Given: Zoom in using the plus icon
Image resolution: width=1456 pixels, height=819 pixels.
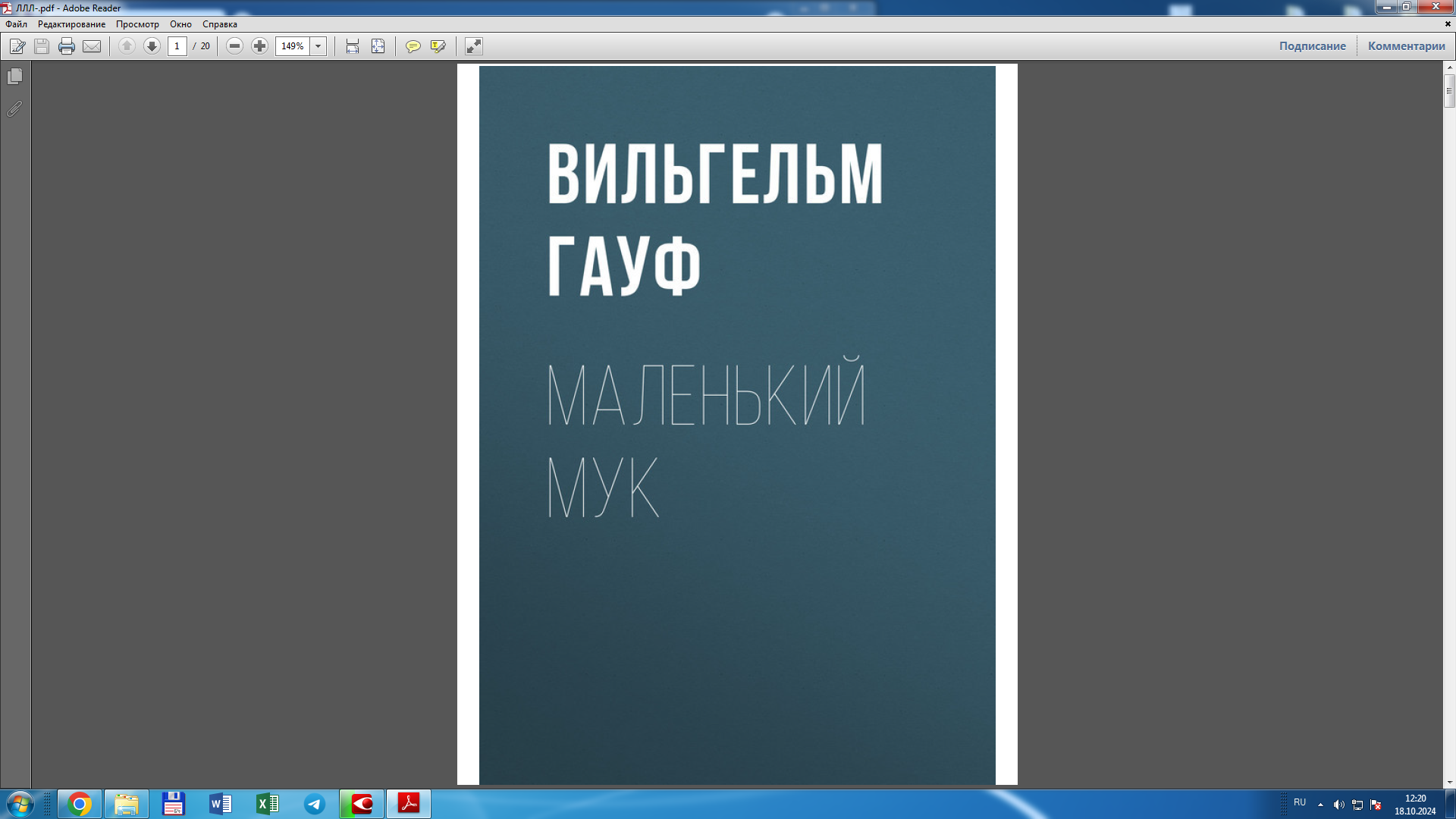Looking at the screenshot, I should click(259, 46).
